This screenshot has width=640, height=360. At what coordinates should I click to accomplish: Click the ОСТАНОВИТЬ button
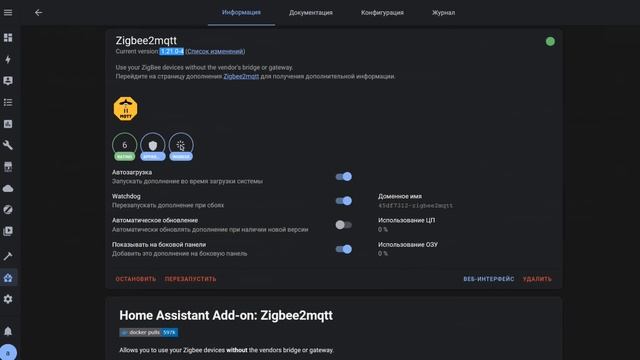tap(136, 279)
